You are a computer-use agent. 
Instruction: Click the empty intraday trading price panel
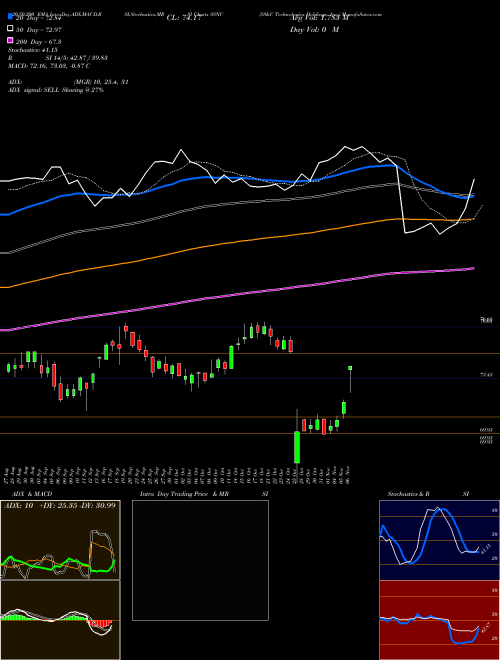coord(200,560)
